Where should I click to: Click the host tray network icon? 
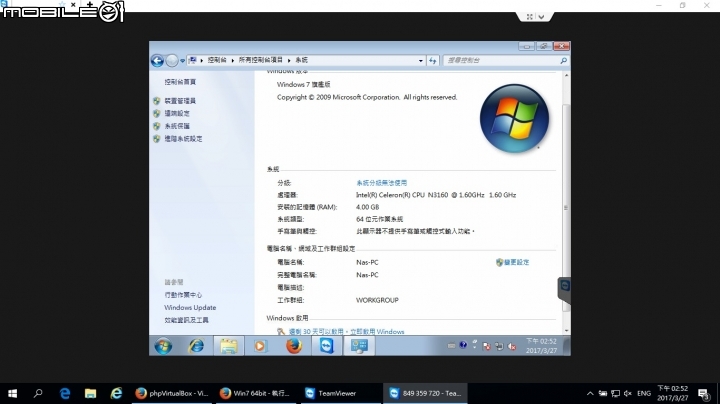[x=616, y=393]
